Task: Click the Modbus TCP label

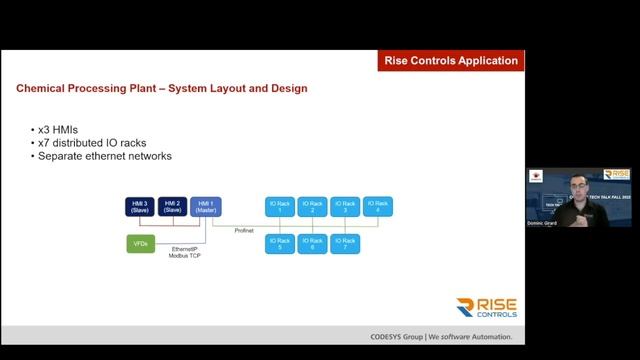Action: click(184, 256)
